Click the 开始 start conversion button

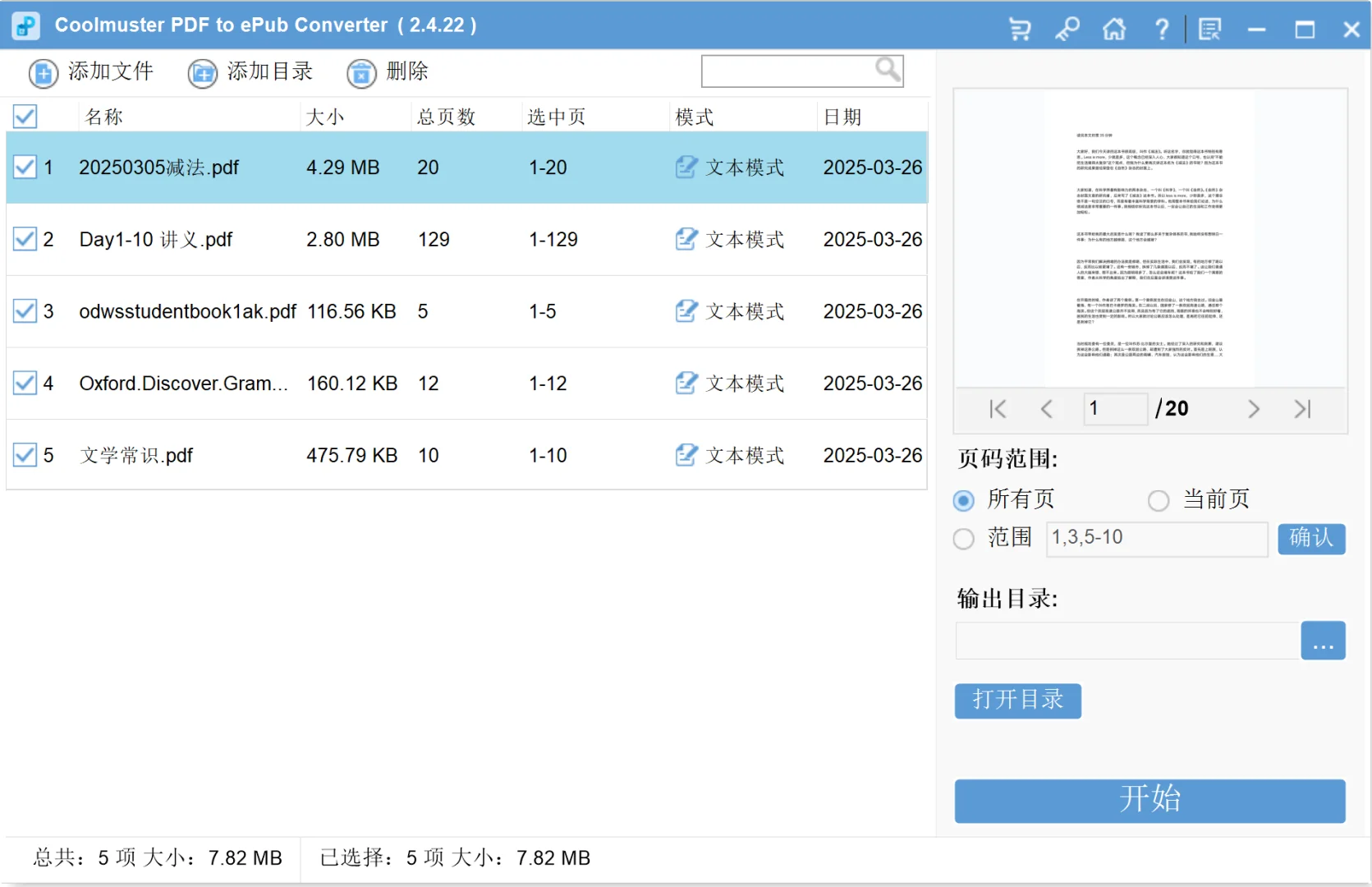tap(1149, 801)
